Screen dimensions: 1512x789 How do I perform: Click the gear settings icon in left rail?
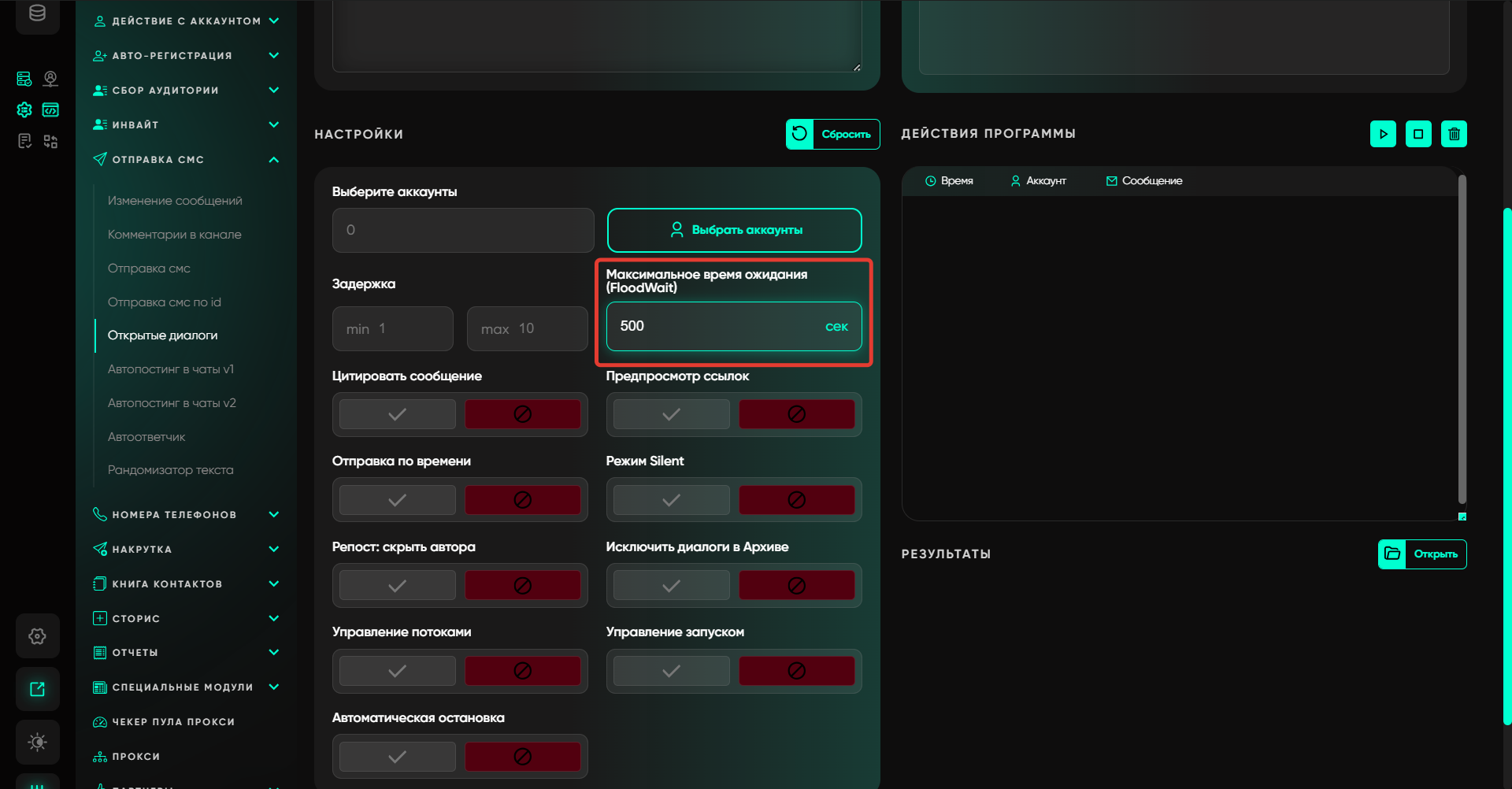(x=37, y=636)
